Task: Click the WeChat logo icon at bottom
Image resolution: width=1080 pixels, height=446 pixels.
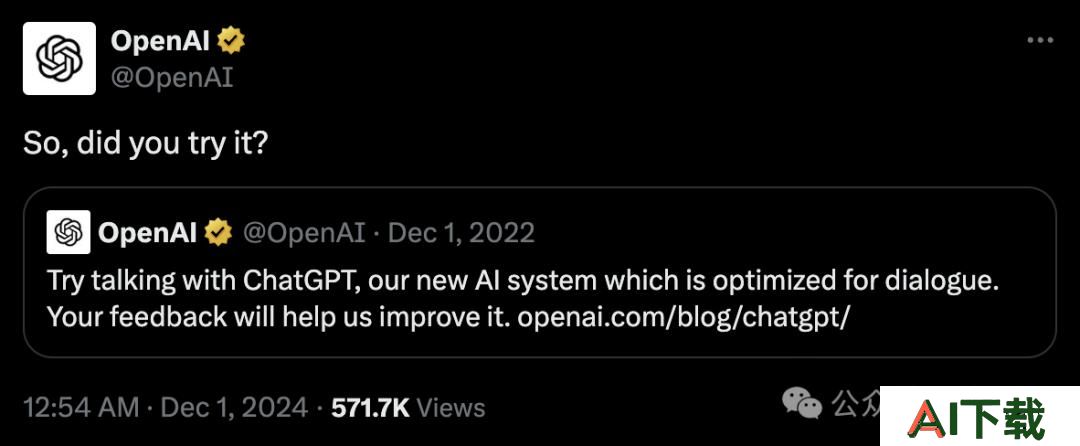Action: click(802, 403)
